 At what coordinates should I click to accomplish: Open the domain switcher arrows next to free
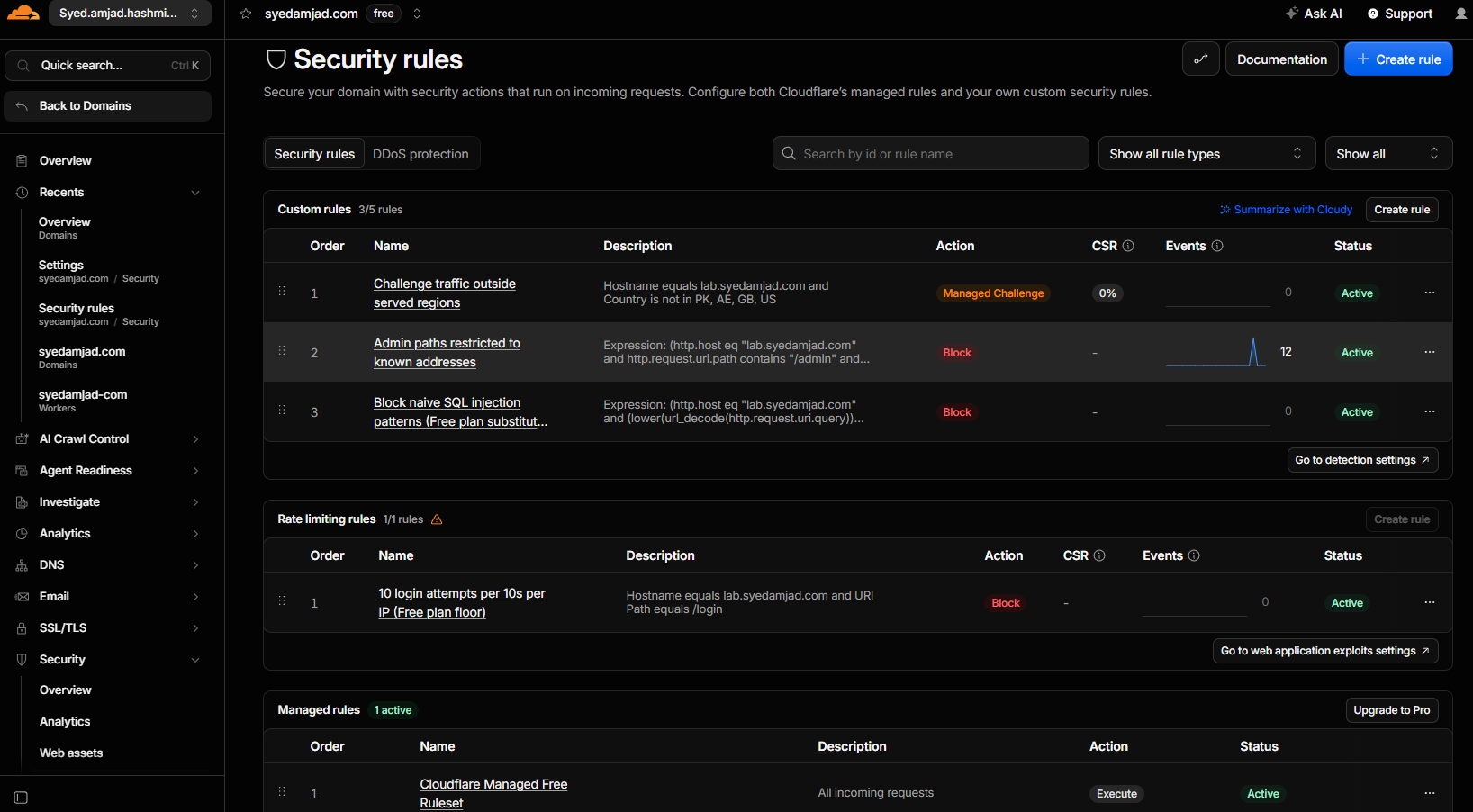click(417, 14)
